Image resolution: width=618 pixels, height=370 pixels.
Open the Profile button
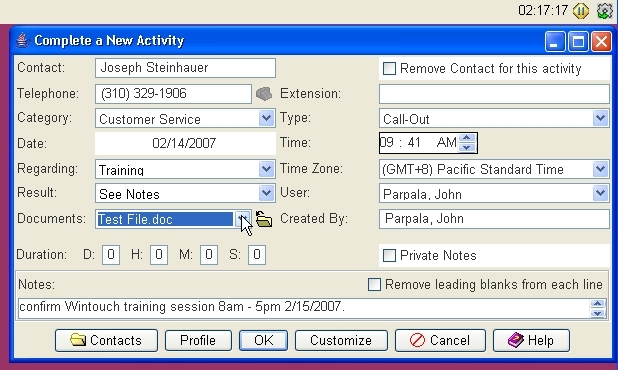(x=198, y=340)
